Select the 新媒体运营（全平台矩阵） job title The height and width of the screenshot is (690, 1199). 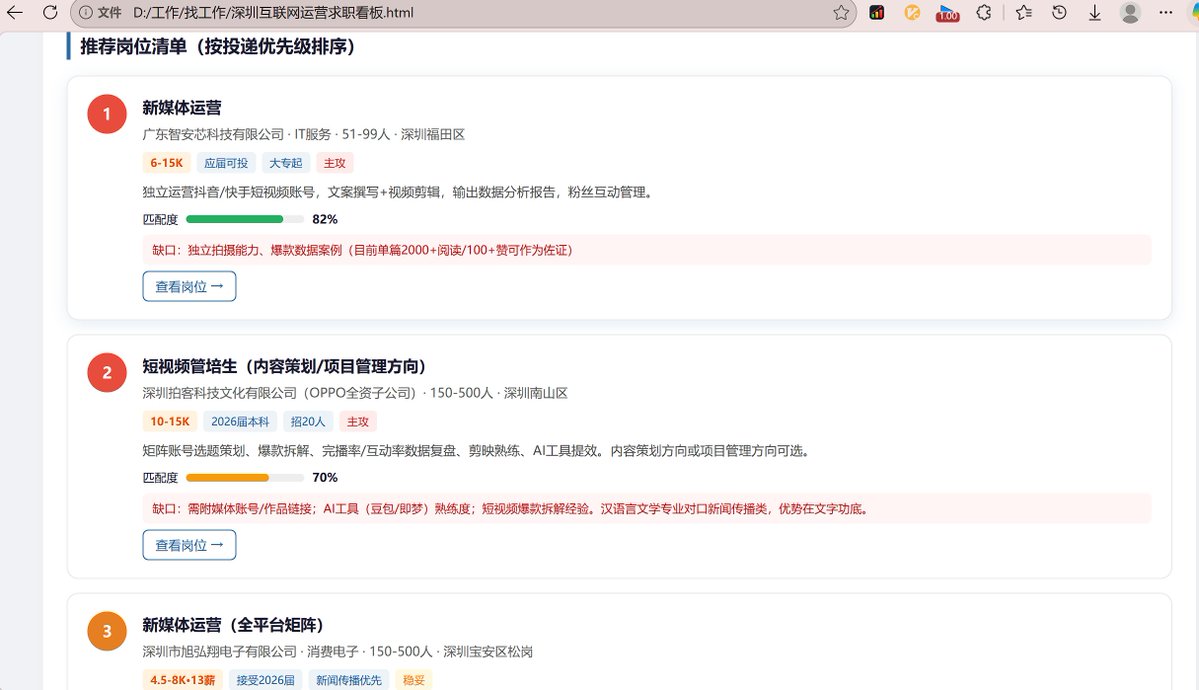click(x=233, y=625)
